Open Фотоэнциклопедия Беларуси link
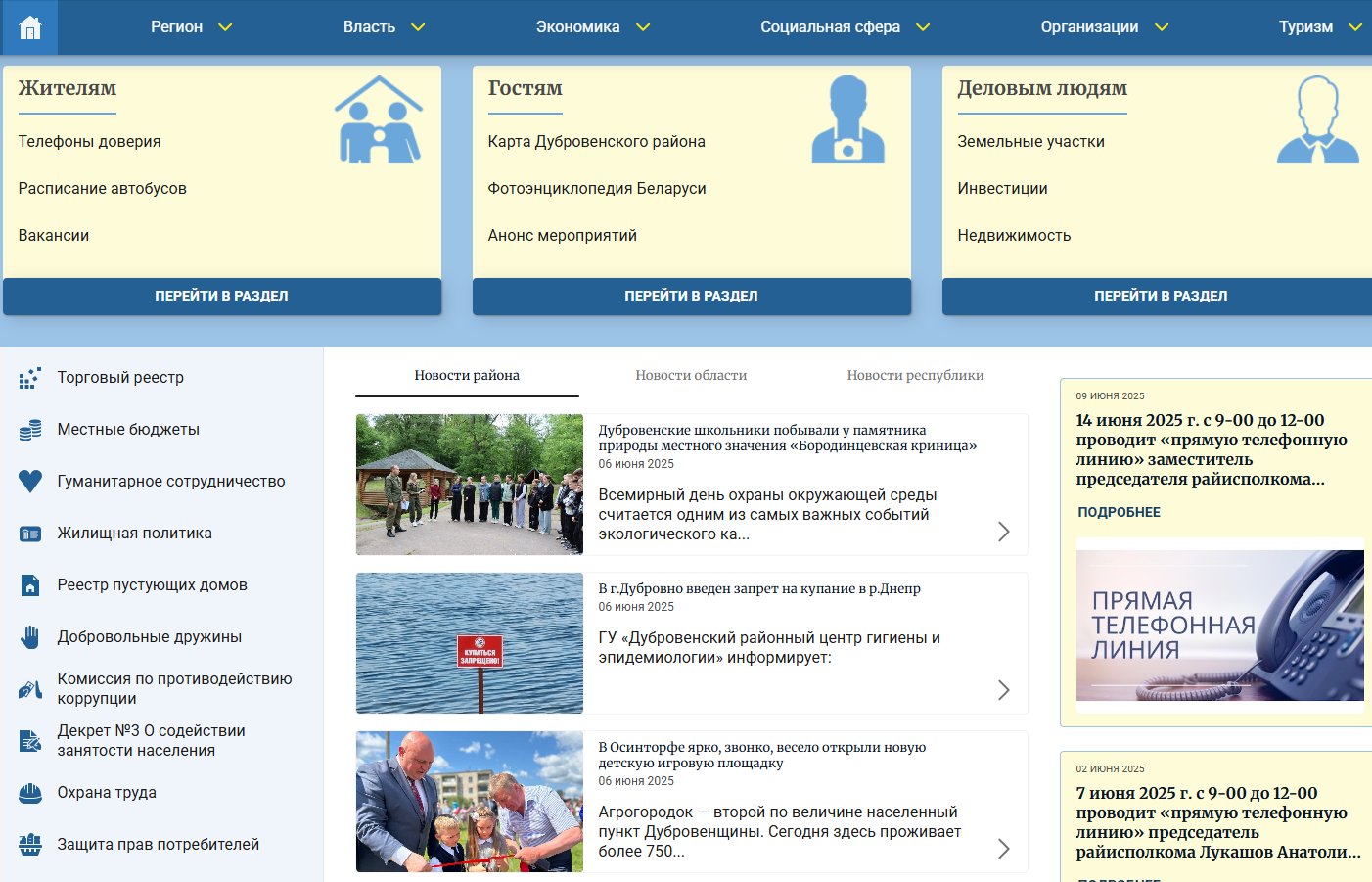The height and width of the screenshot is (882, 1372). pos(597,189)
